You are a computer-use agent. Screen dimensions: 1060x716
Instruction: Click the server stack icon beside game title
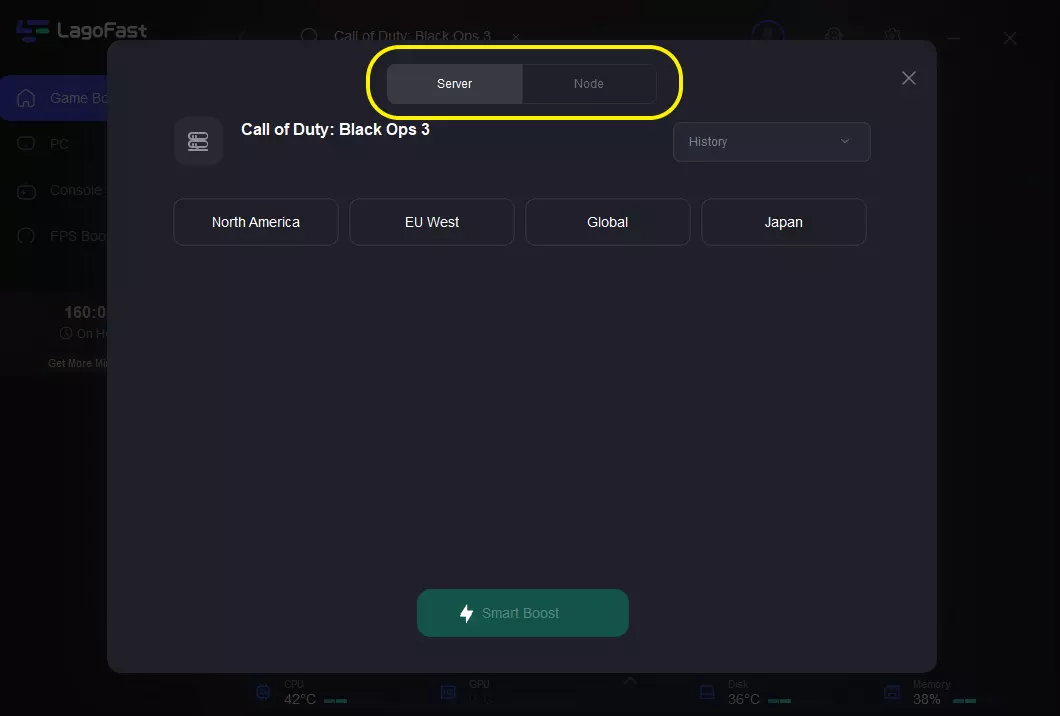[198, 141]
